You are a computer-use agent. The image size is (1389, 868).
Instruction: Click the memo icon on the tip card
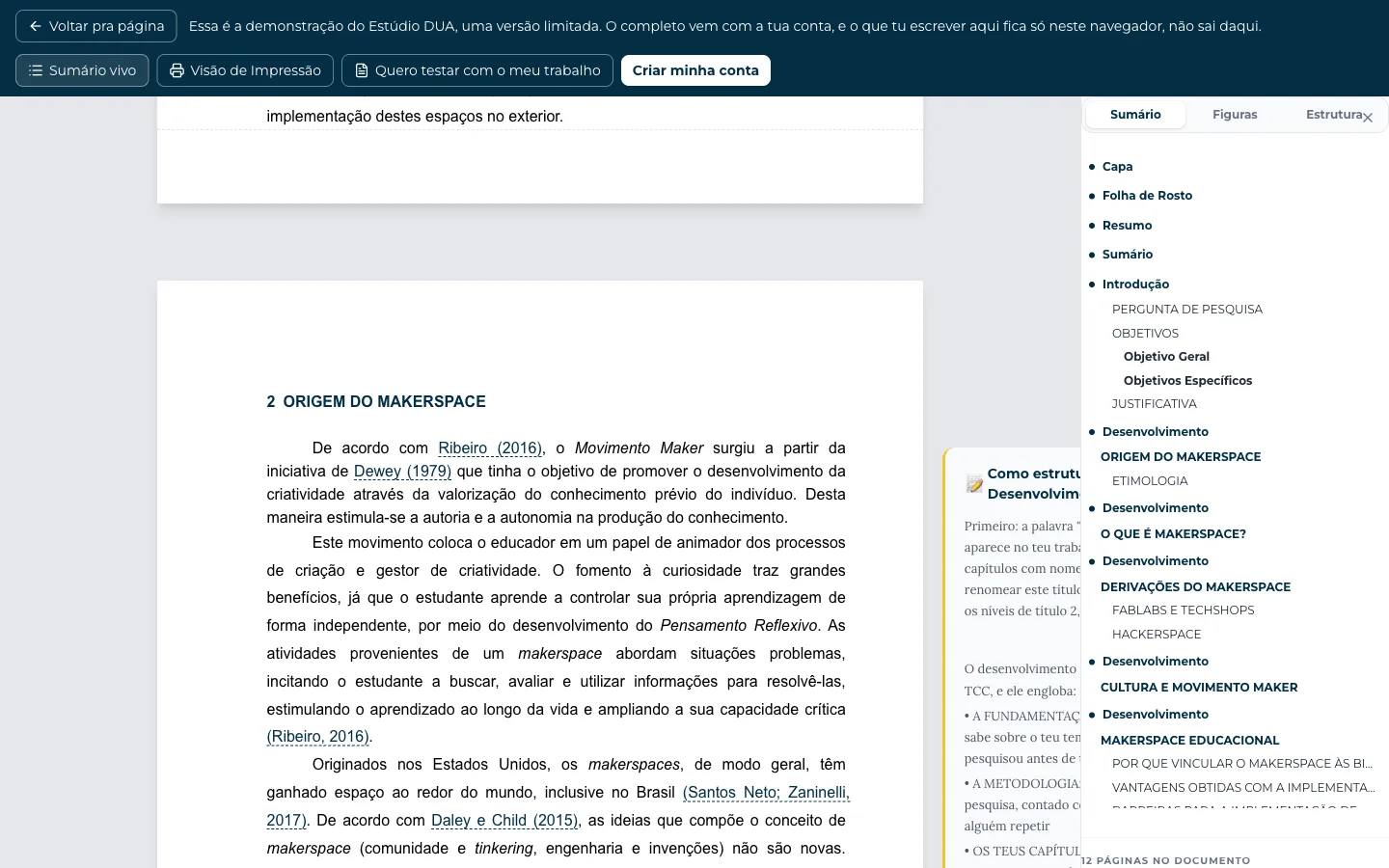974,483
